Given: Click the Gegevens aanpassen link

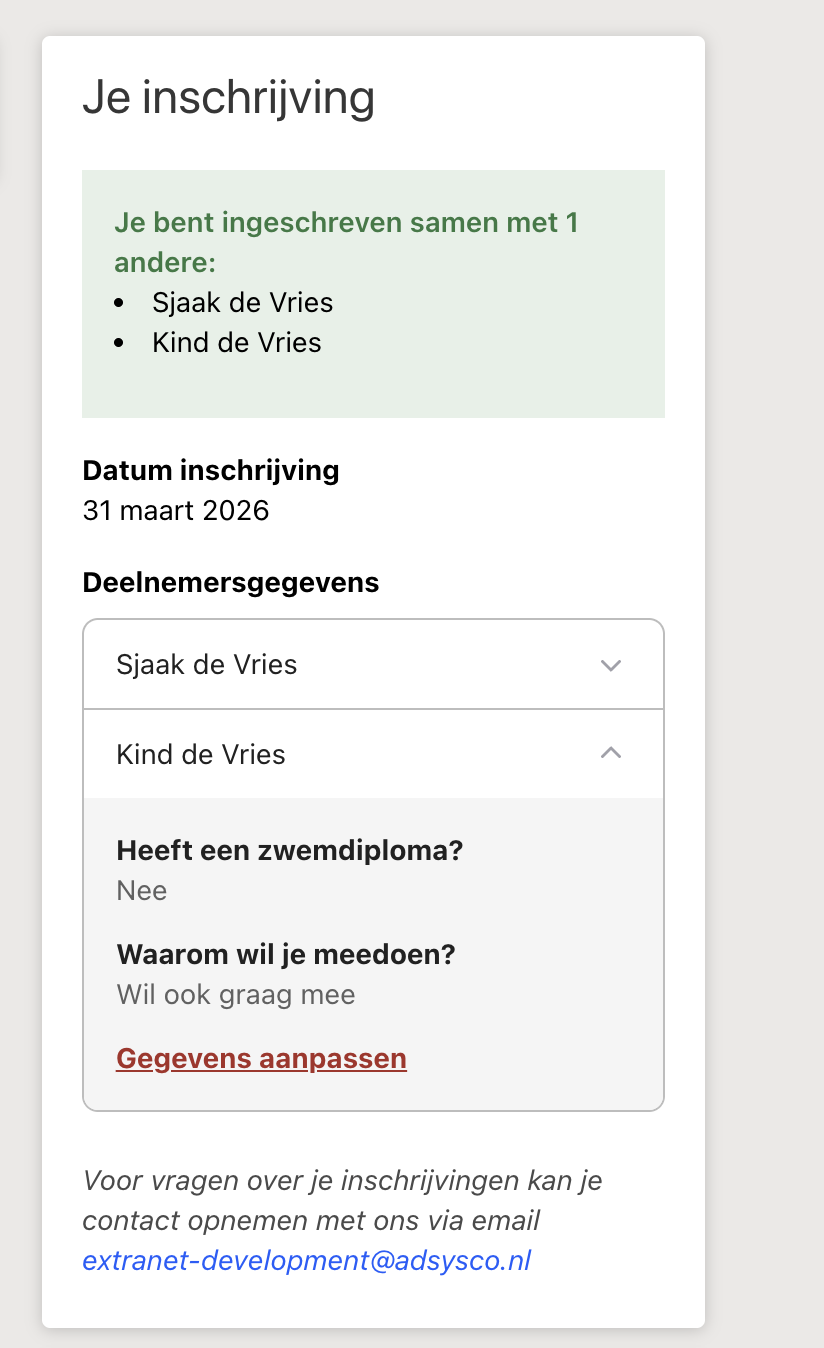Looking at the screenshot, I should (261, 1058).
